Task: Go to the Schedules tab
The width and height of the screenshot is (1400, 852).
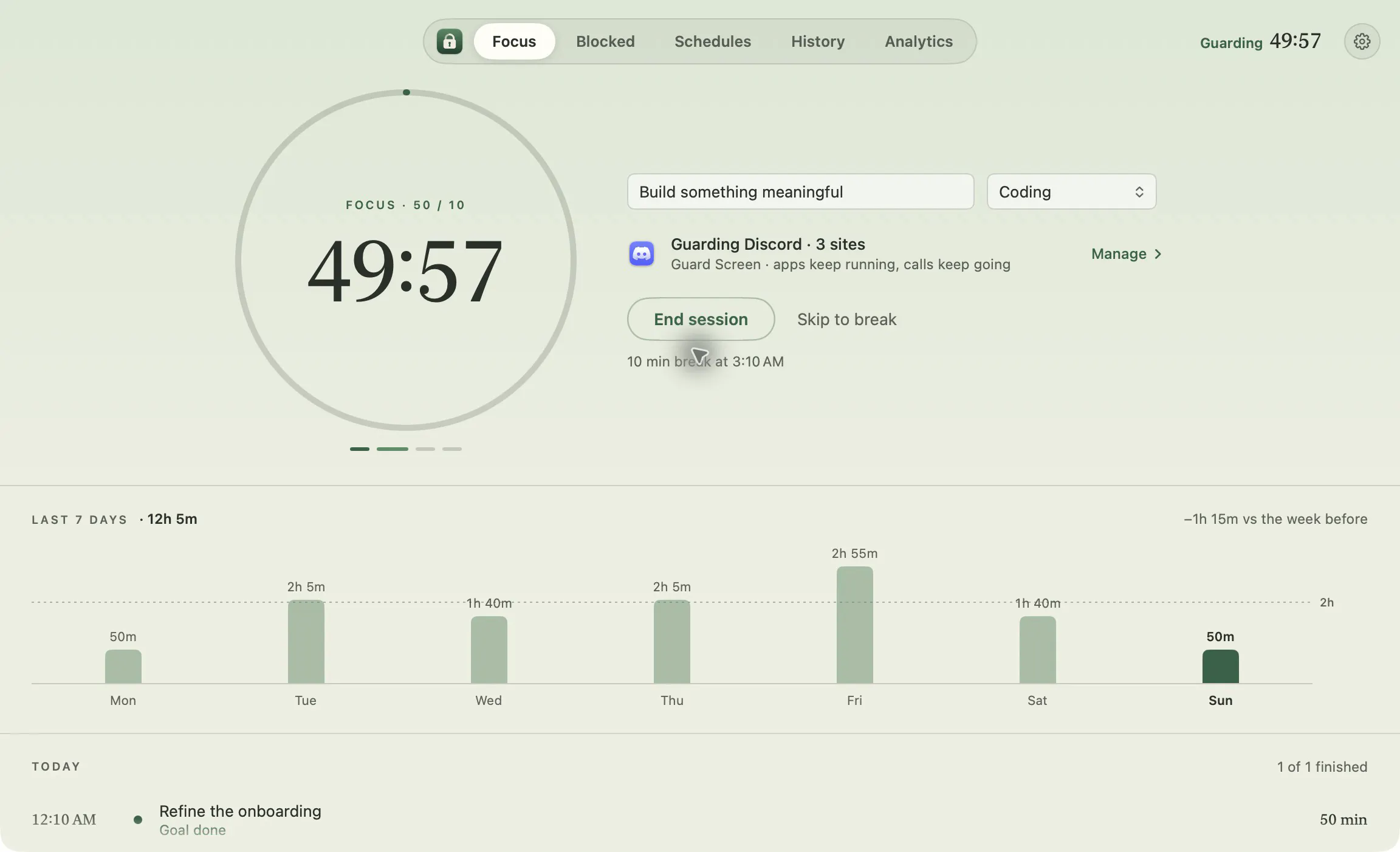Action: pyautogui.click(x=713, y=41)
